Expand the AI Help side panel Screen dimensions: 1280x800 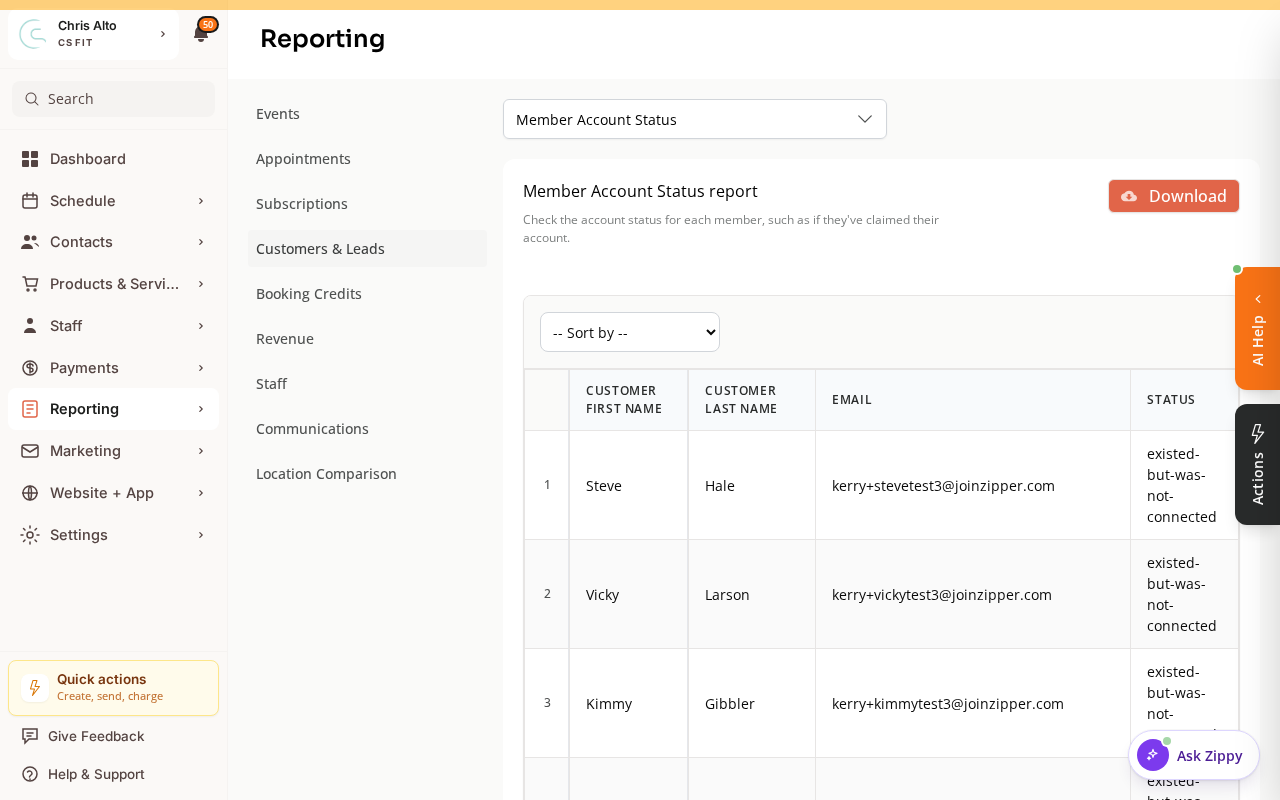[x=1258, y=329]
